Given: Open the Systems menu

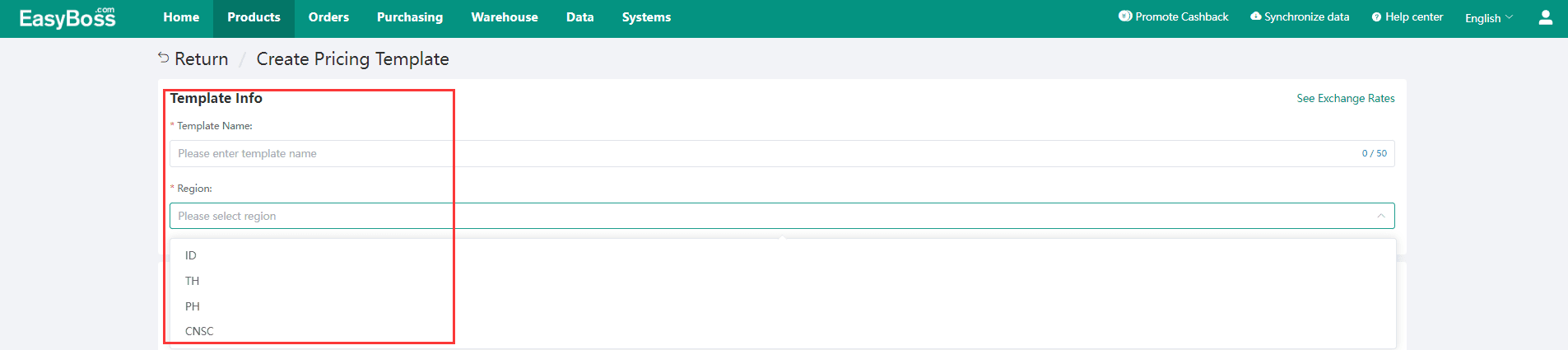Looking at the screenshot, I should point(646,17).
